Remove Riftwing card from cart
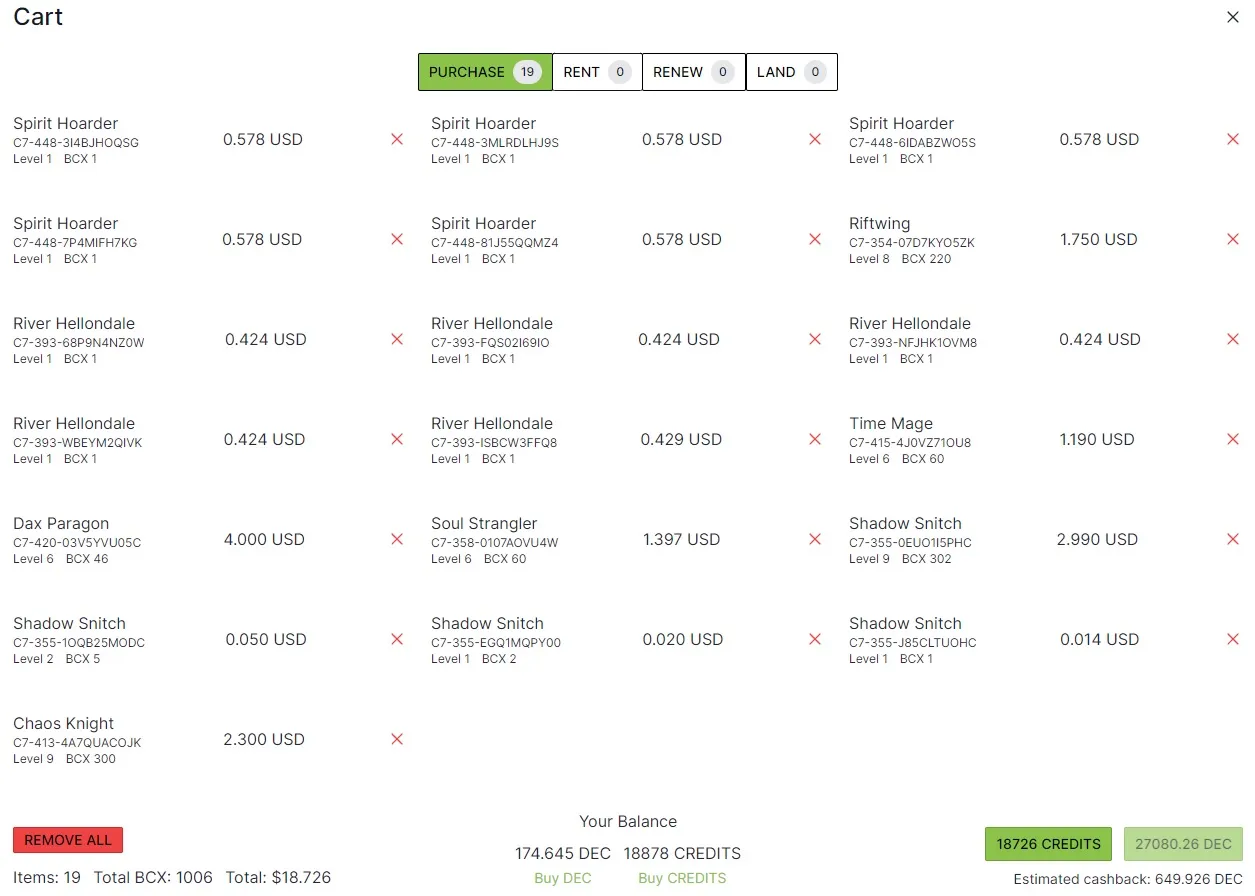The height and width of the screenshot is (896, 1255). (x=1233, y=239)
